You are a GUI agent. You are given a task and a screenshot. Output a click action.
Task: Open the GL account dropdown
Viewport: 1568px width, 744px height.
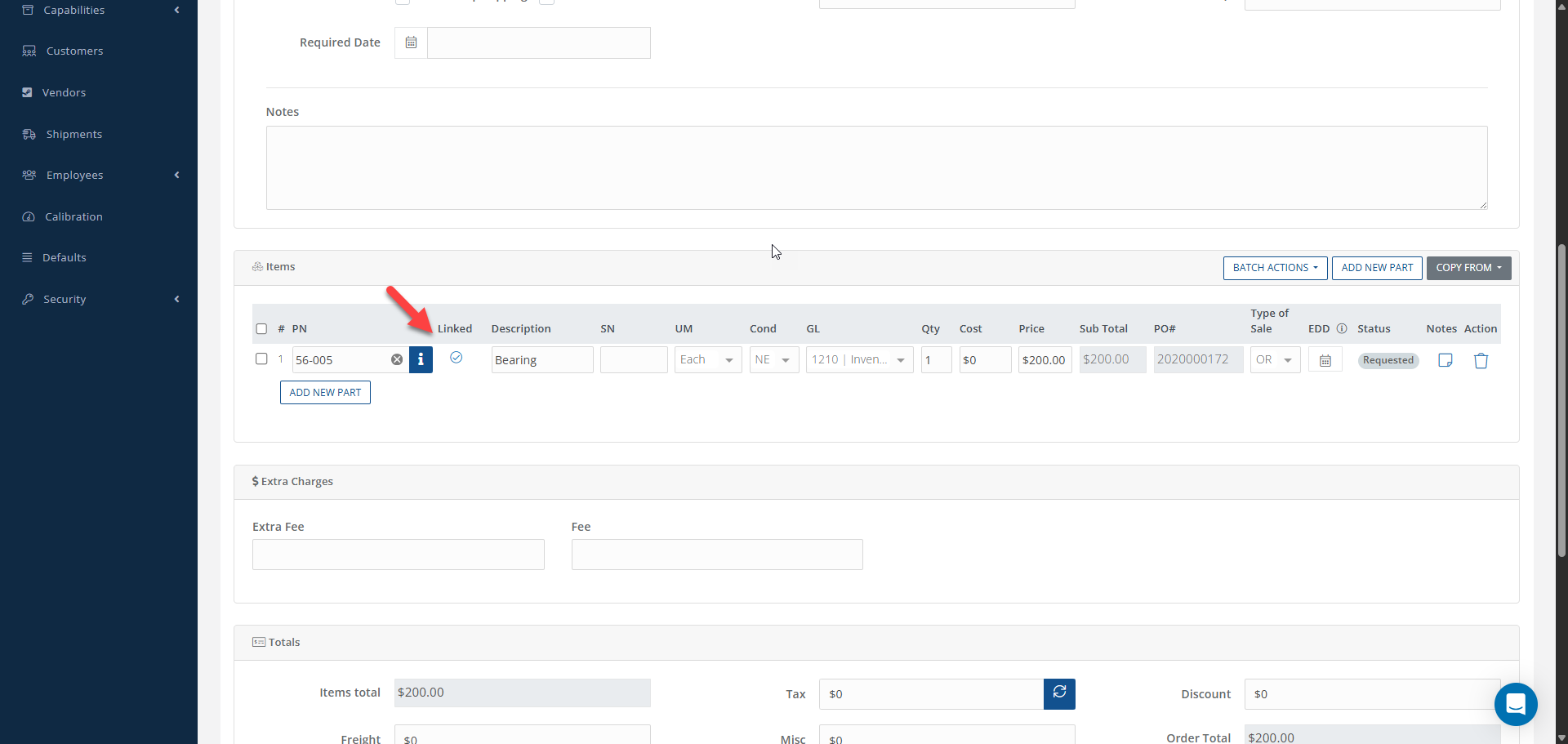pos(859,360)
